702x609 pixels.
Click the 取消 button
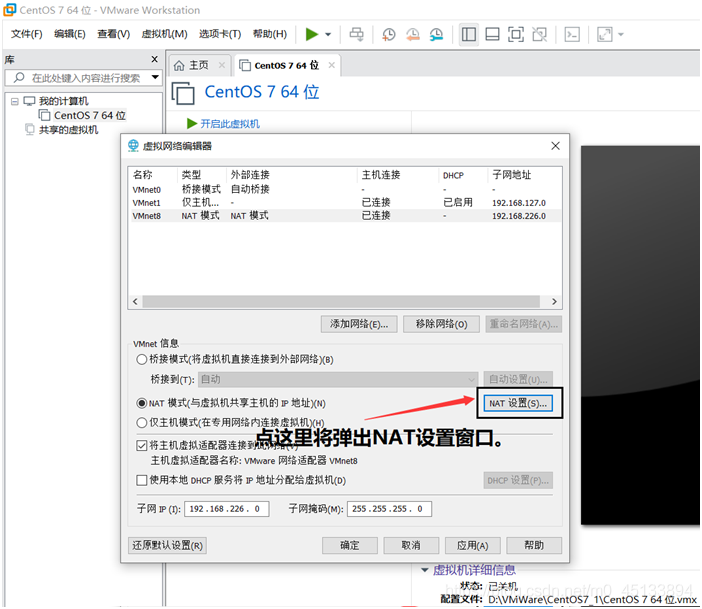coord(411,545)
